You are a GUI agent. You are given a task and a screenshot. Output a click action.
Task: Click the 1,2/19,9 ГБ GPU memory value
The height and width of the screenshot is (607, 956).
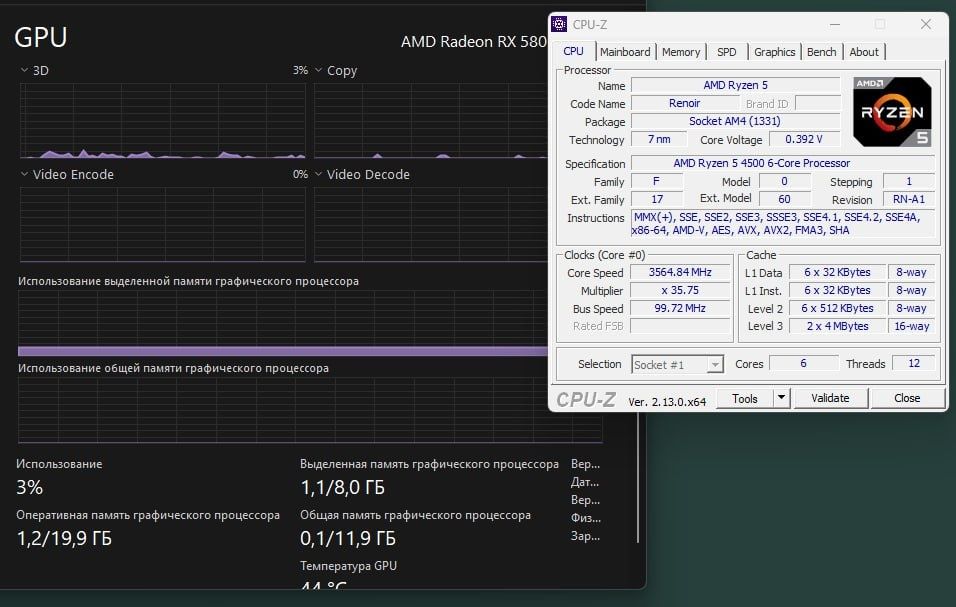coord(64,539)
